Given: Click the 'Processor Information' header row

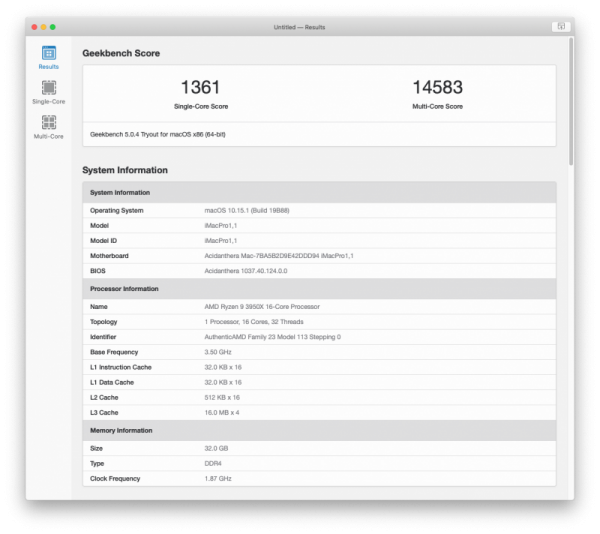Looking at the screenshot, I should coord(319,289).
